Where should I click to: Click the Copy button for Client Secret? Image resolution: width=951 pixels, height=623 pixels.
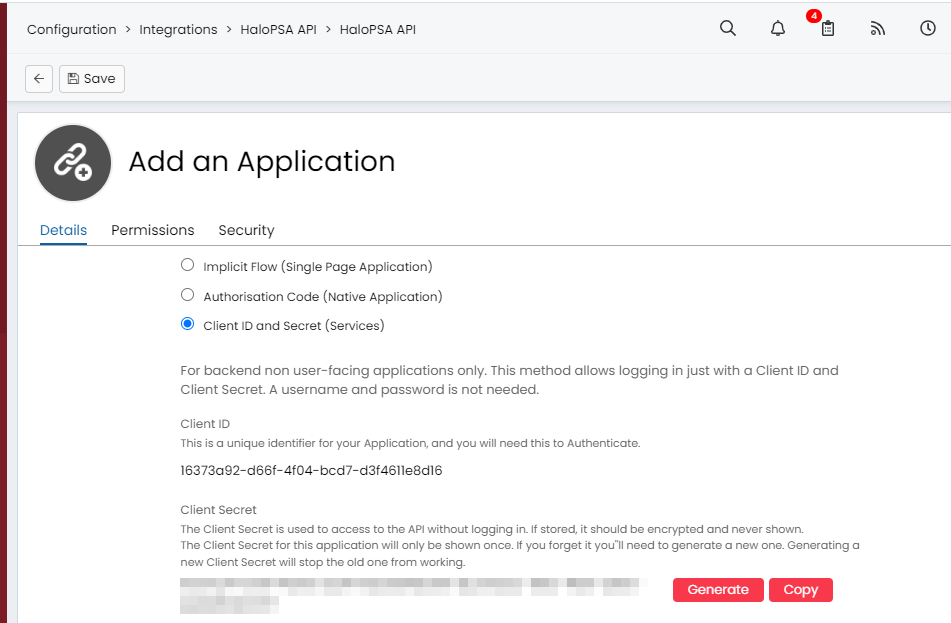(x=800, y=590)
